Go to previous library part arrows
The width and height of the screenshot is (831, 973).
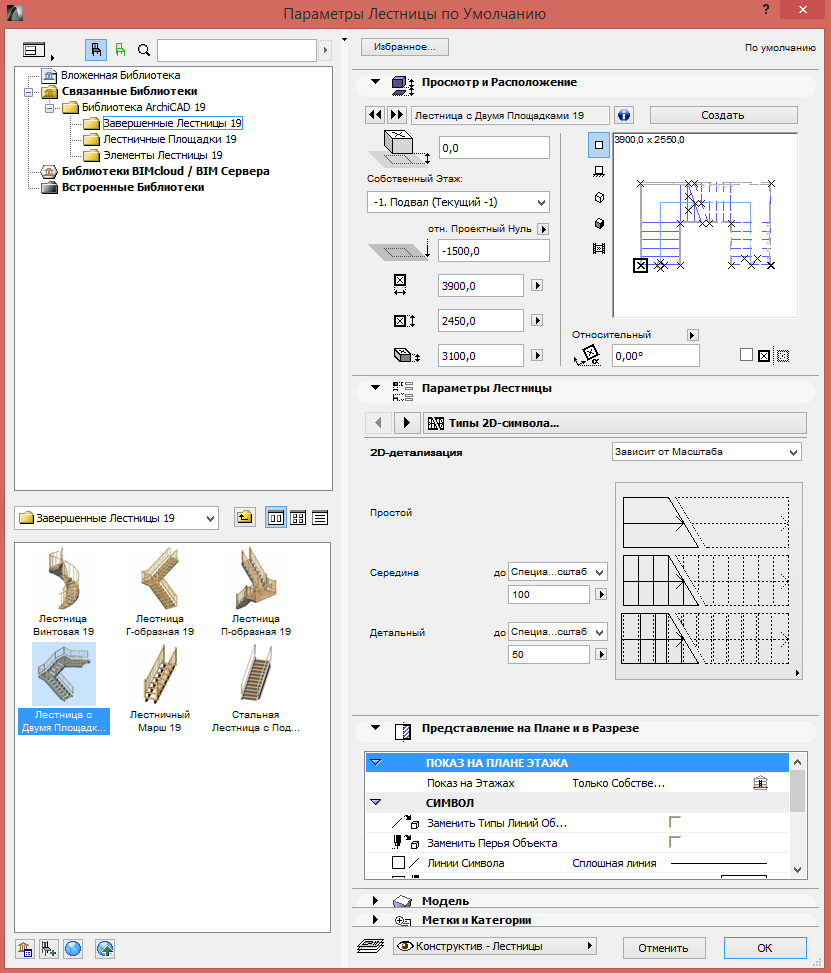click(375, 115)
